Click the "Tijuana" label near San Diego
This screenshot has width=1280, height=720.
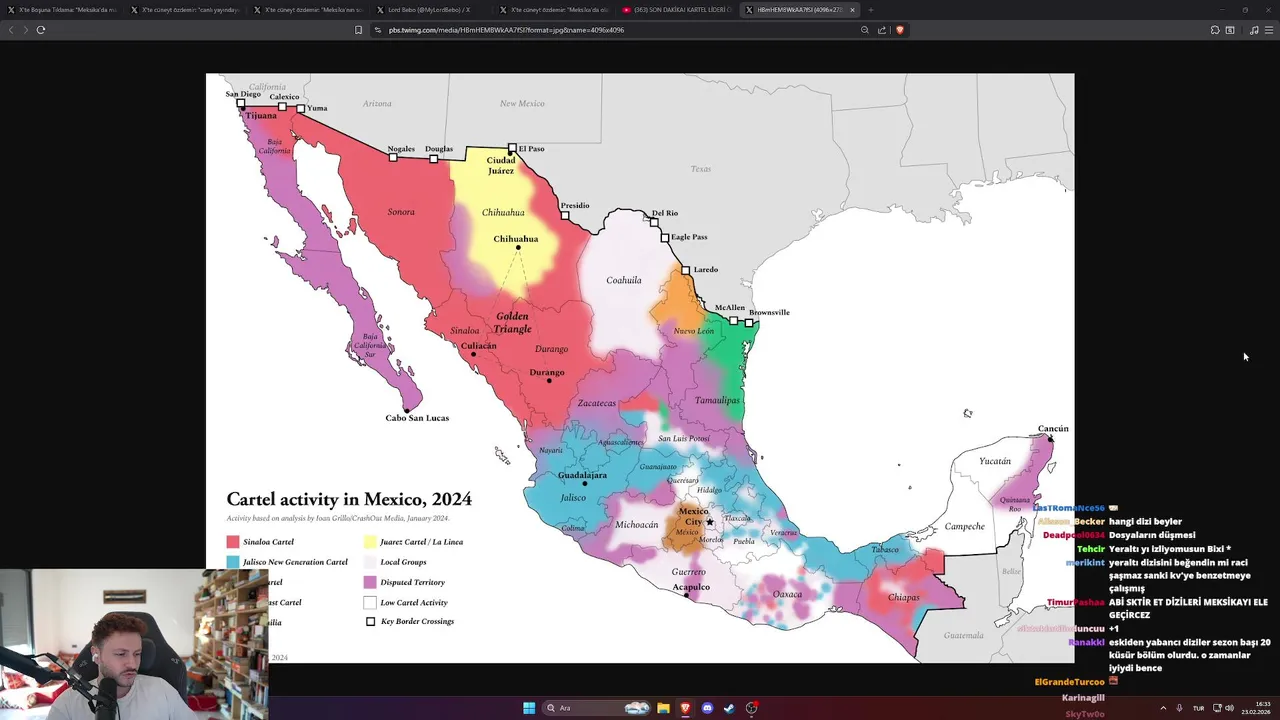point(261,116)
